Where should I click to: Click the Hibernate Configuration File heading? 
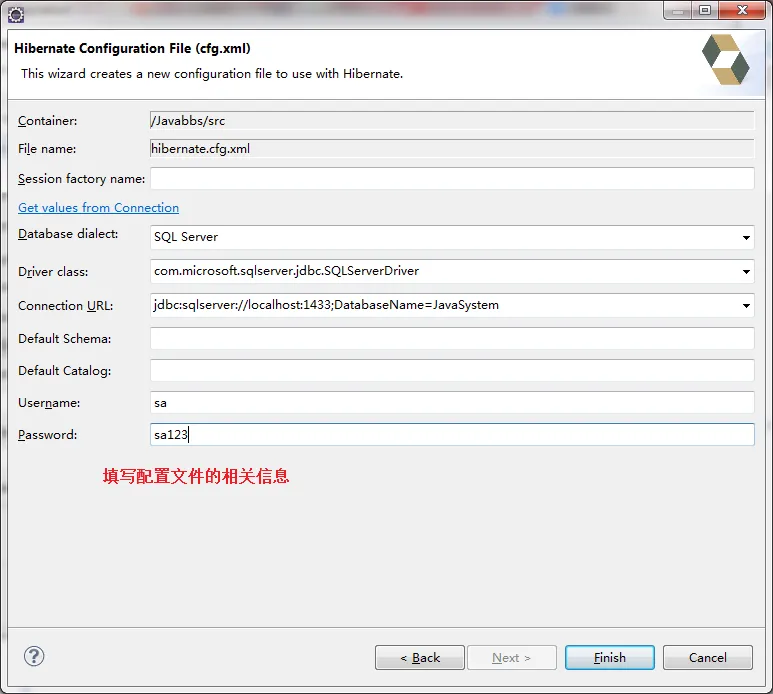132,48
